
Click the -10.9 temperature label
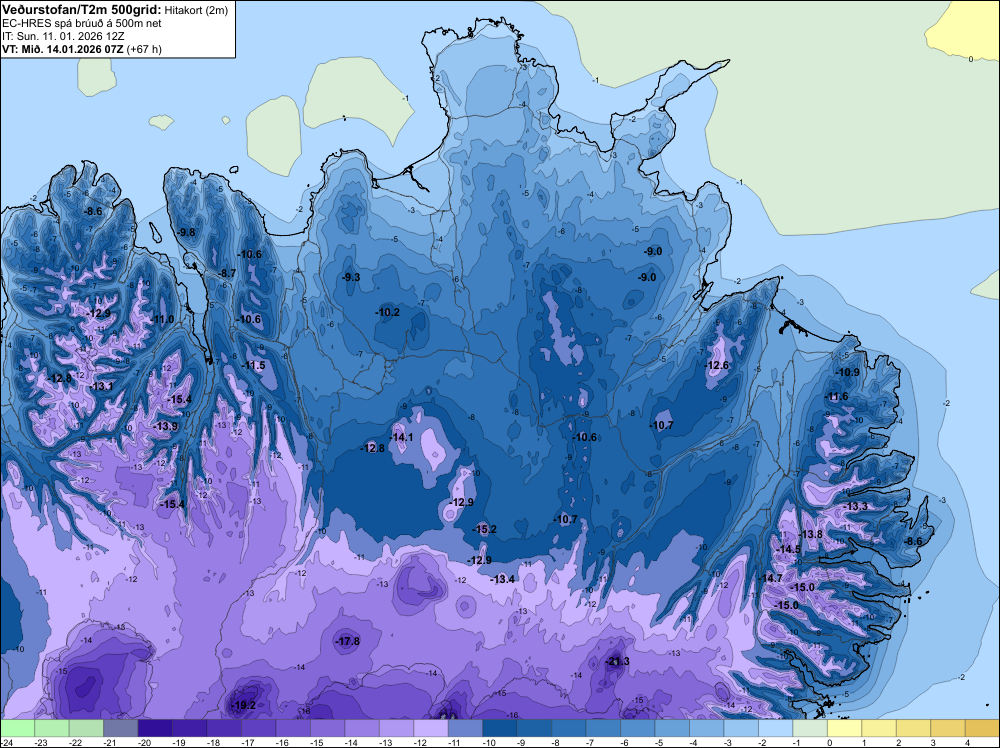(848, 372)
